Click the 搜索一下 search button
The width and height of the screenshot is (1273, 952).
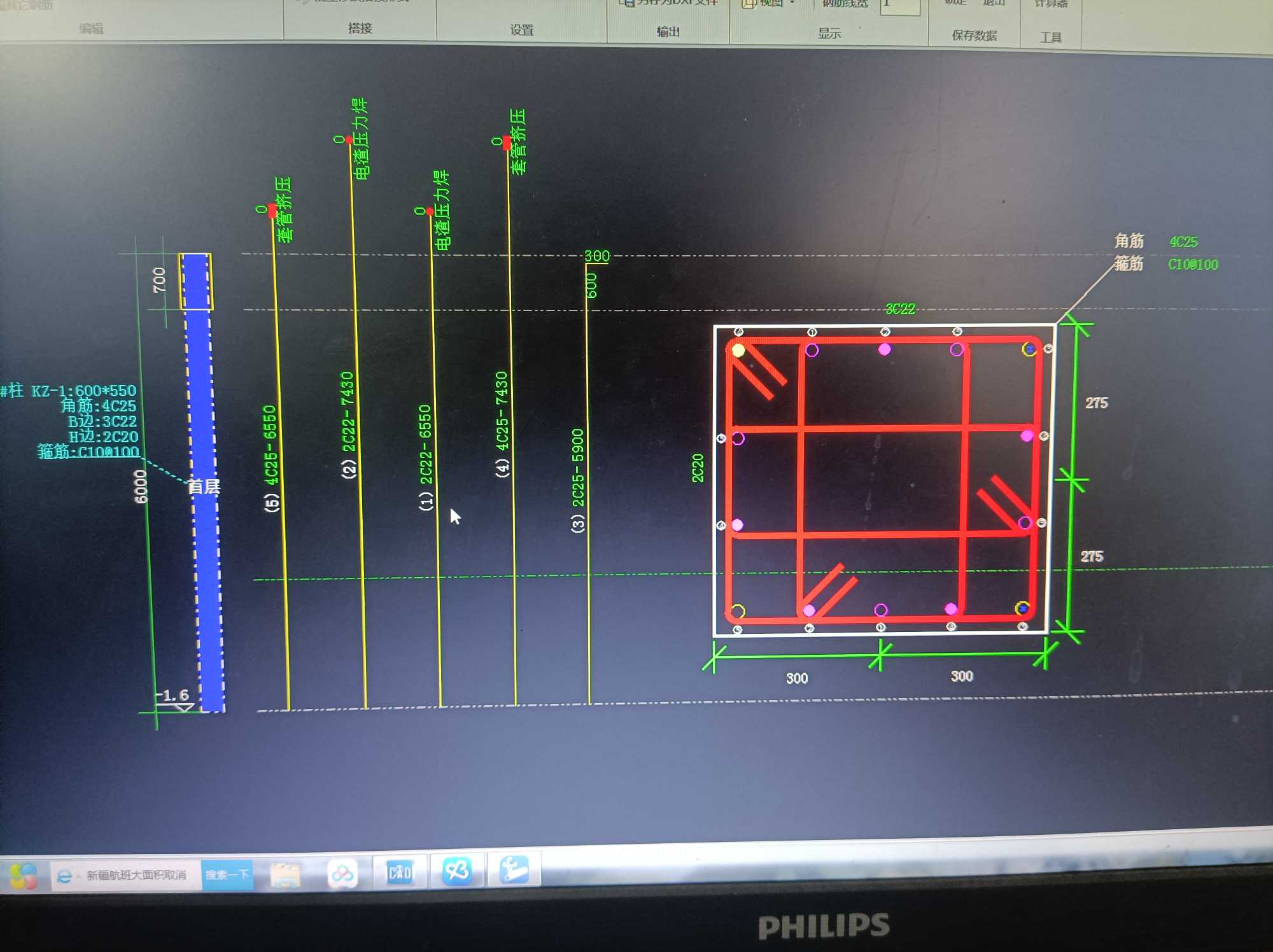[227, 874]
